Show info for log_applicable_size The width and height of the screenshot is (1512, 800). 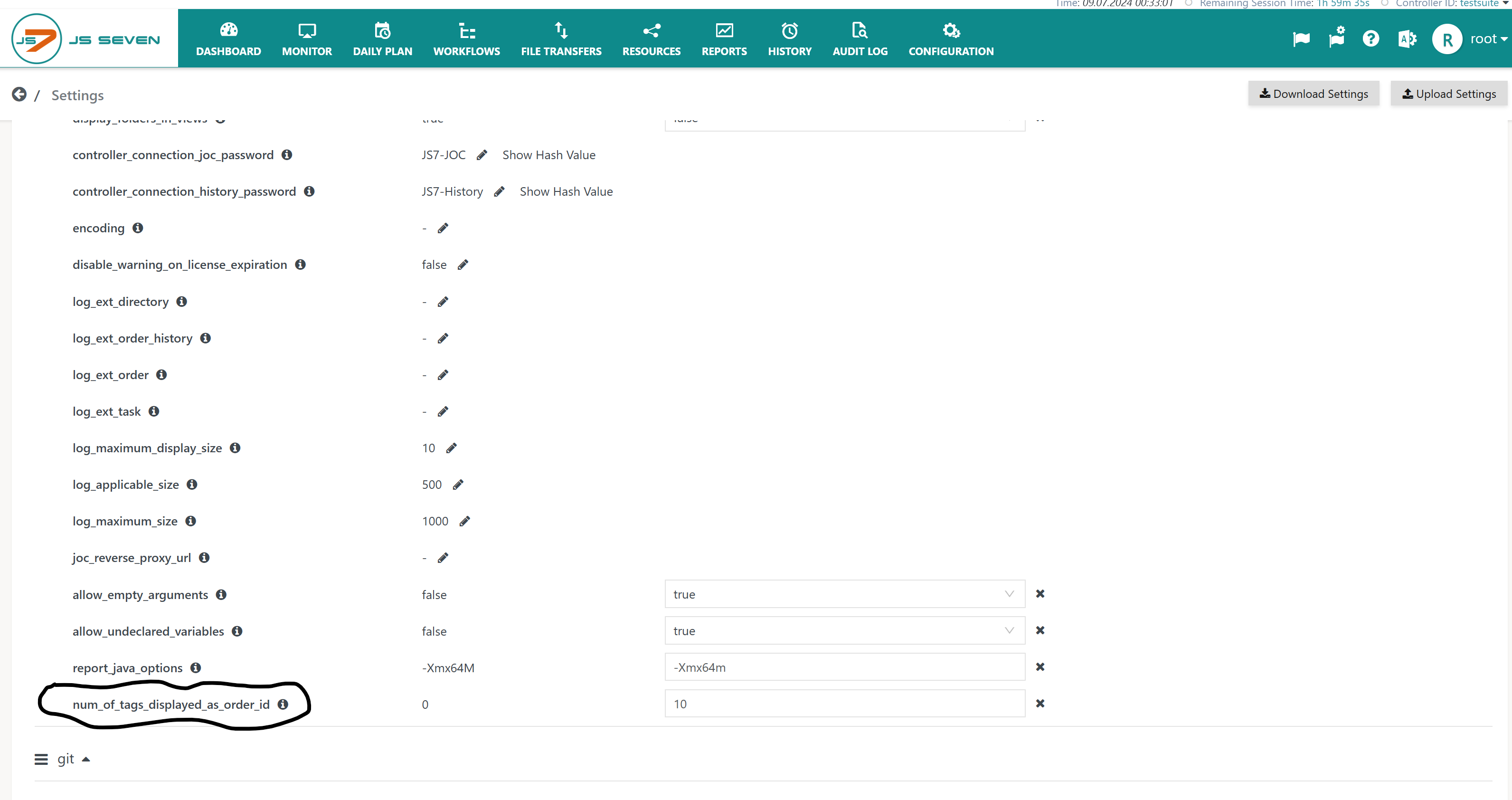coord(191,484)
